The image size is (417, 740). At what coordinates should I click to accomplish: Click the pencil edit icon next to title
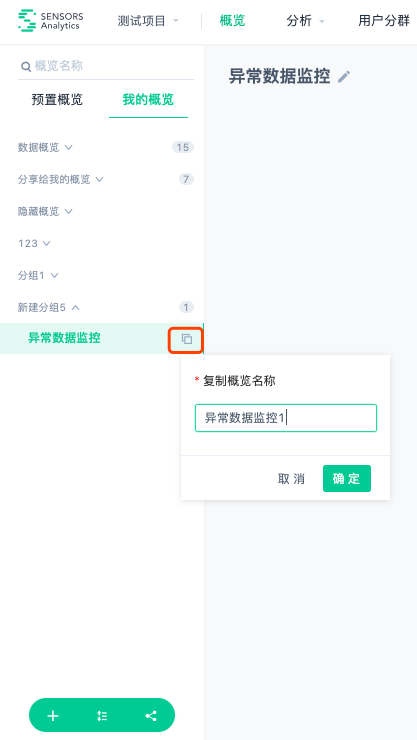[344, 77]
